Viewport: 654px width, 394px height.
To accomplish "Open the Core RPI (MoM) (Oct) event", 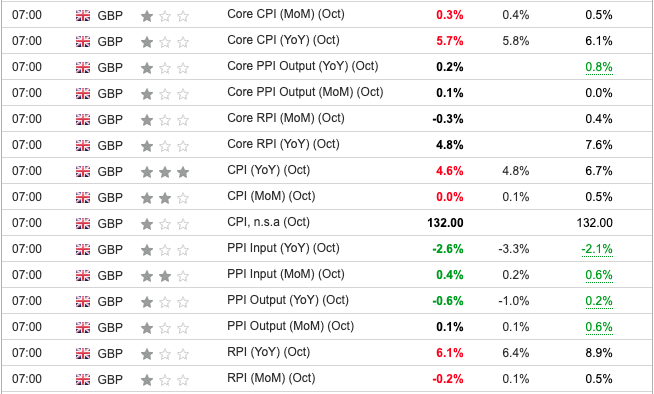I will pos(286,118).
